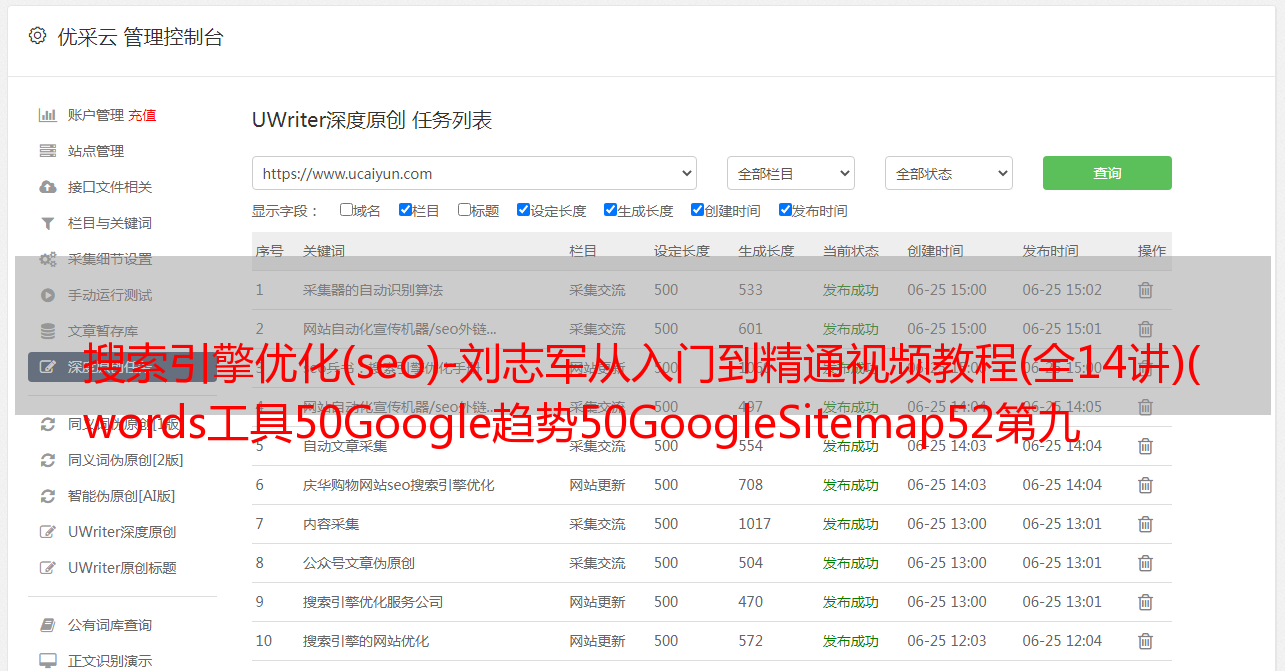Click keyword text 搜索引擎优化服务公司
The height and width of the screenshot is (671, 1285).
click(373, 602)
